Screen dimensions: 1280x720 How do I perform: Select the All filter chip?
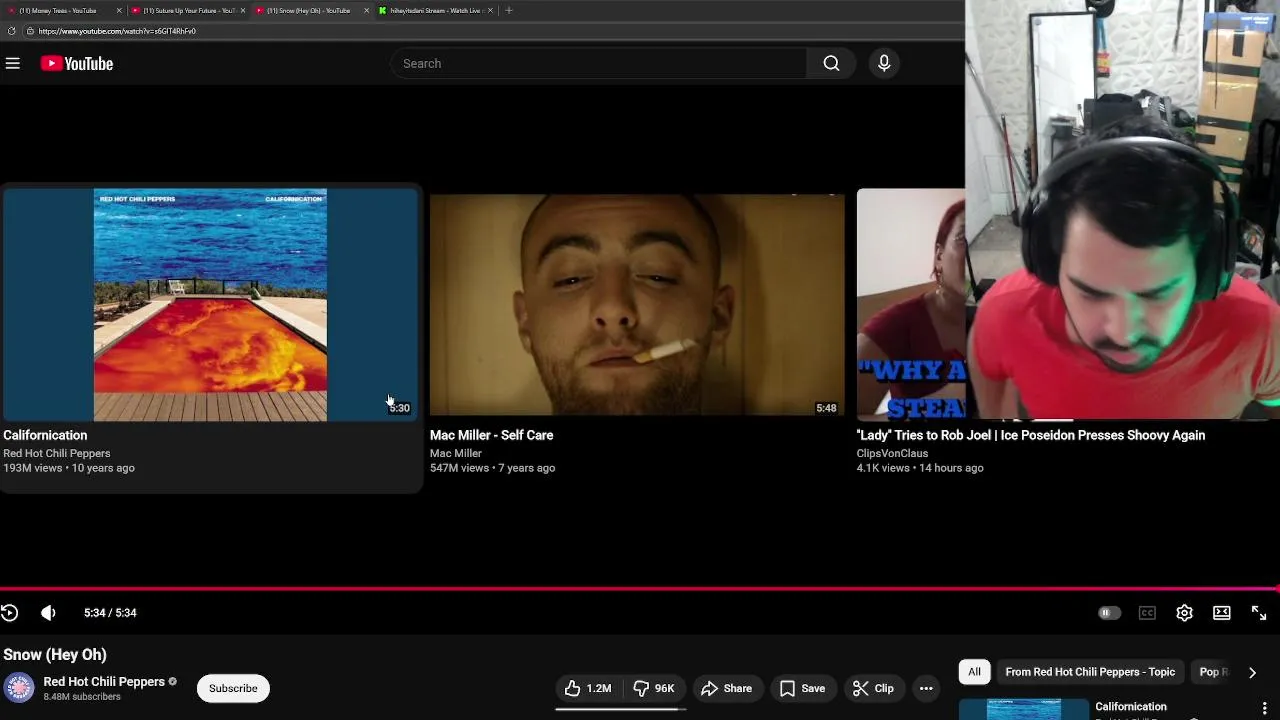[974, 672]
